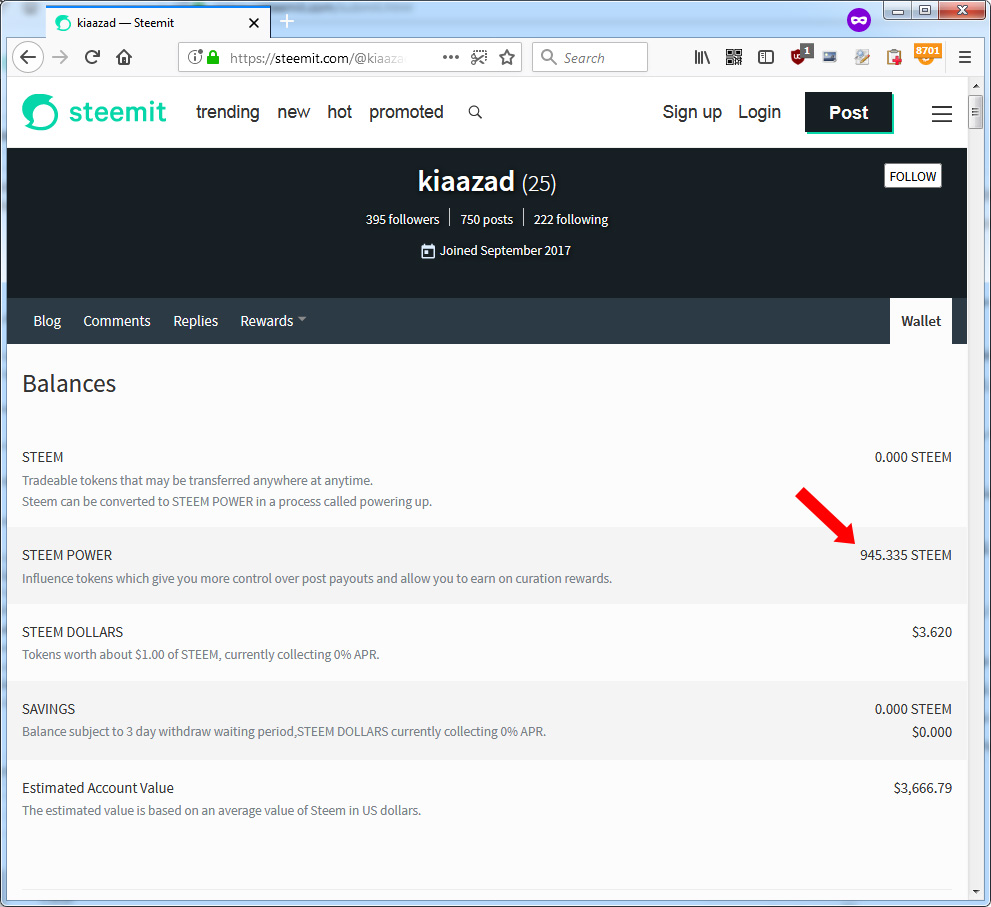
Task: Click the clipboard extension icon
Action: pyautogui.click(x=894, y=58)
